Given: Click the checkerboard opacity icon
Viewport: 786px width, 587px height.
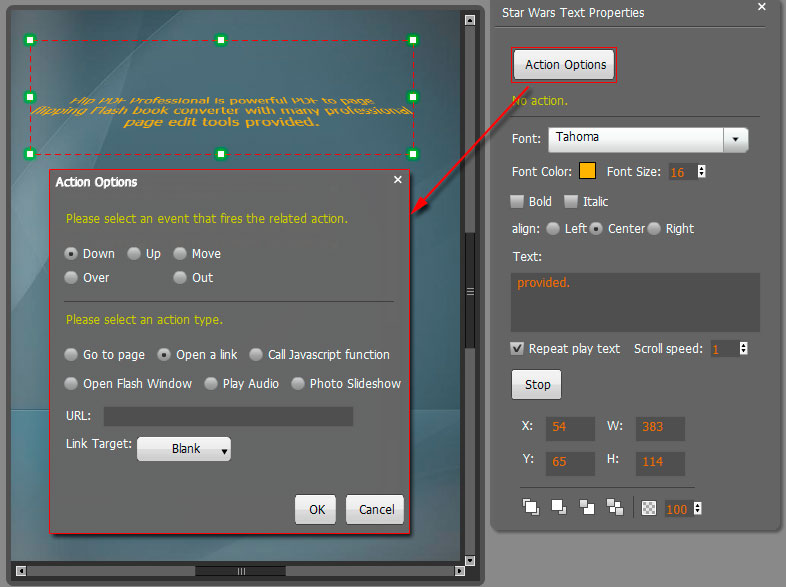Looking at the screenshot, I should tap(651, 508).
